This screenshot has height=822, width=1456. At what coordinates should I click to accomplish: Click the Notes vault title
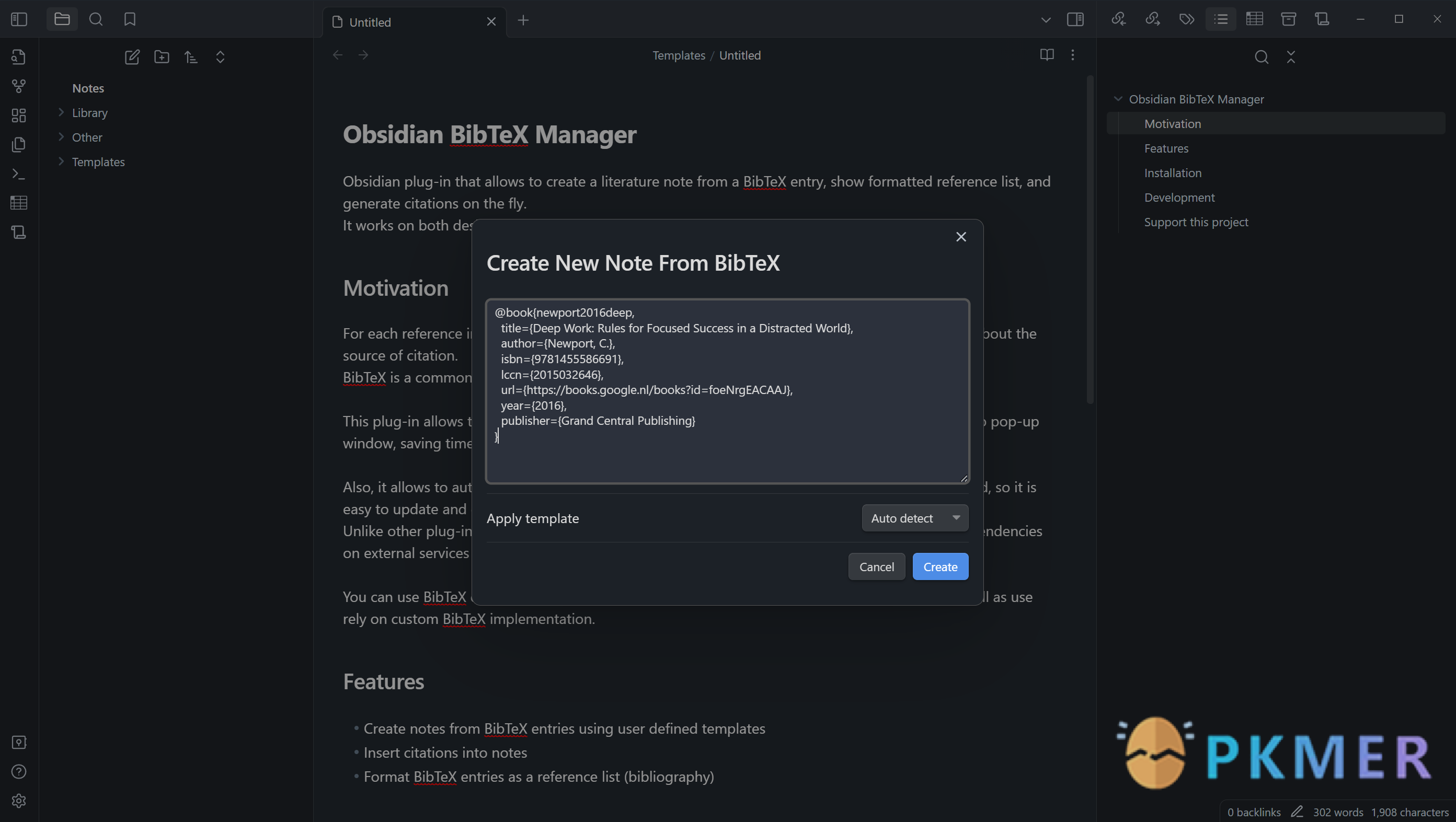click(x=88, y=88)
